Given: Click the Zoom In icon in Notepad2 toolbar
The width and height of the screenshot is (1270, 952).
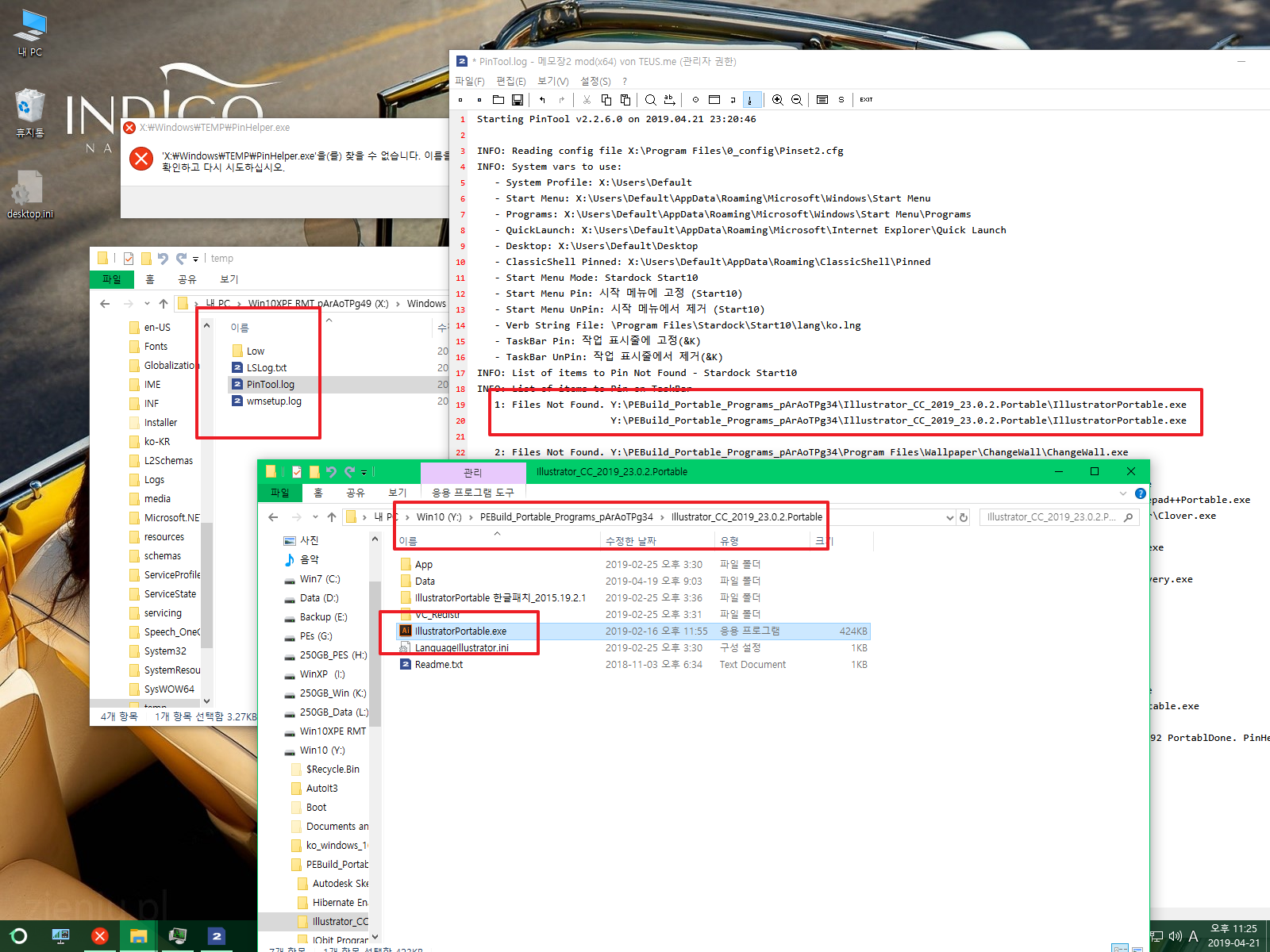Looking at the screenshot, I should 778,100.
